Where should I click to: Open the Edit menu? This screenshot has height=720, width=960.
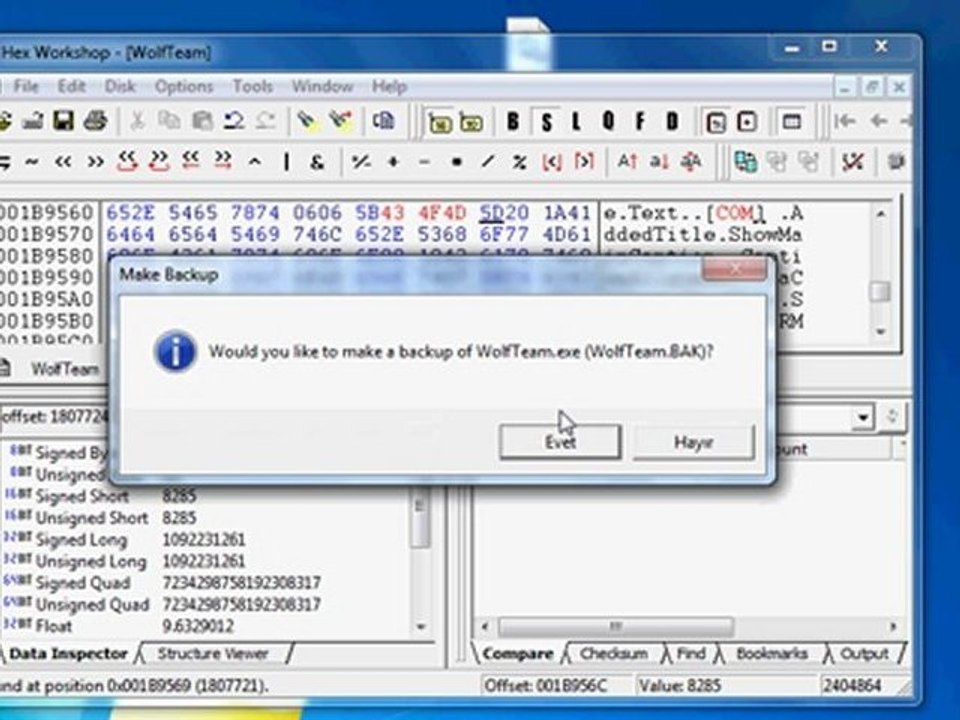click(x=71, y=86)
